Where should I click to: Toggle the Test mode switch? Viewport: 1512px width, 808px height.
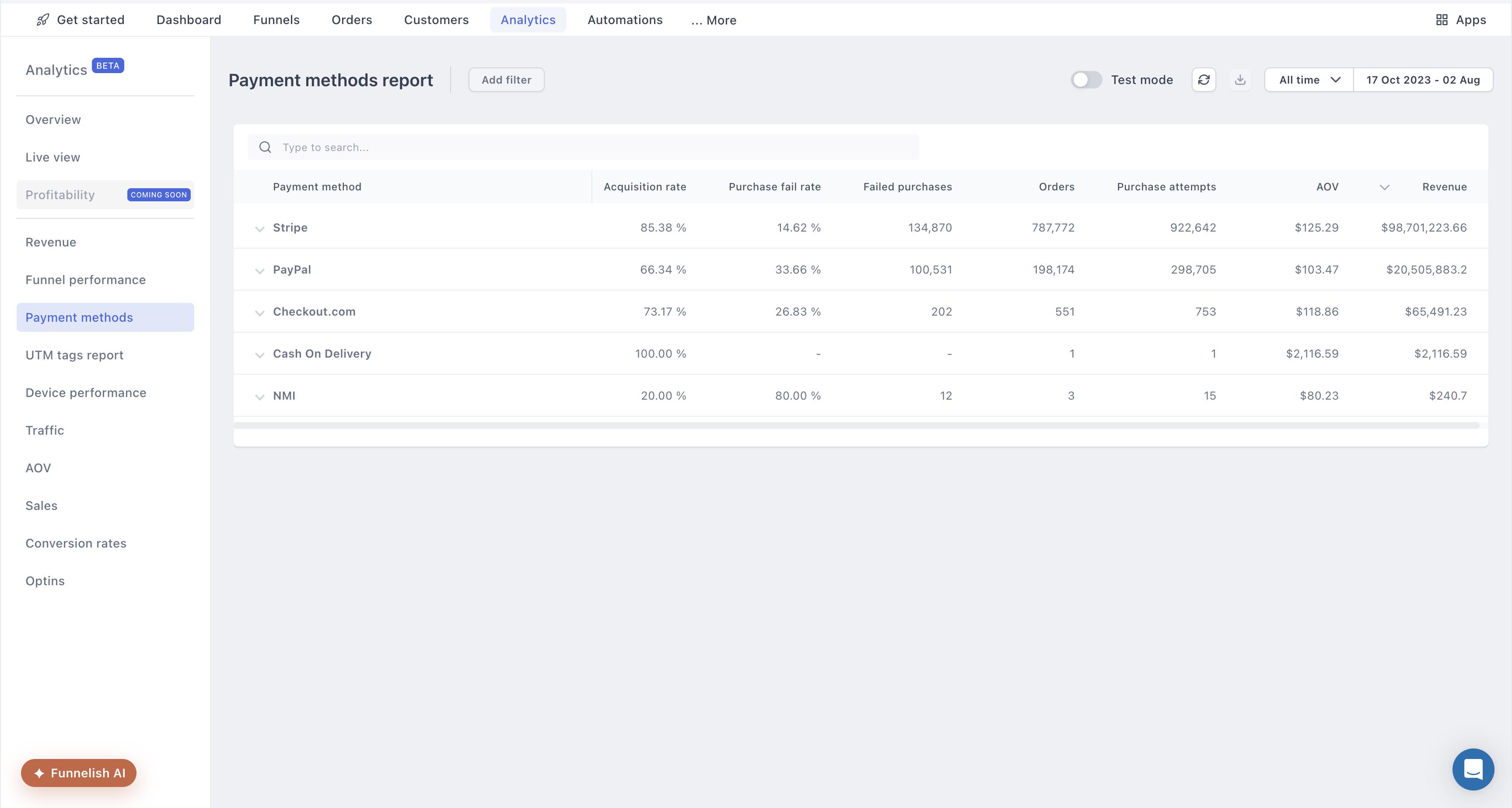pyautogui.click(x=1086, y=80)
